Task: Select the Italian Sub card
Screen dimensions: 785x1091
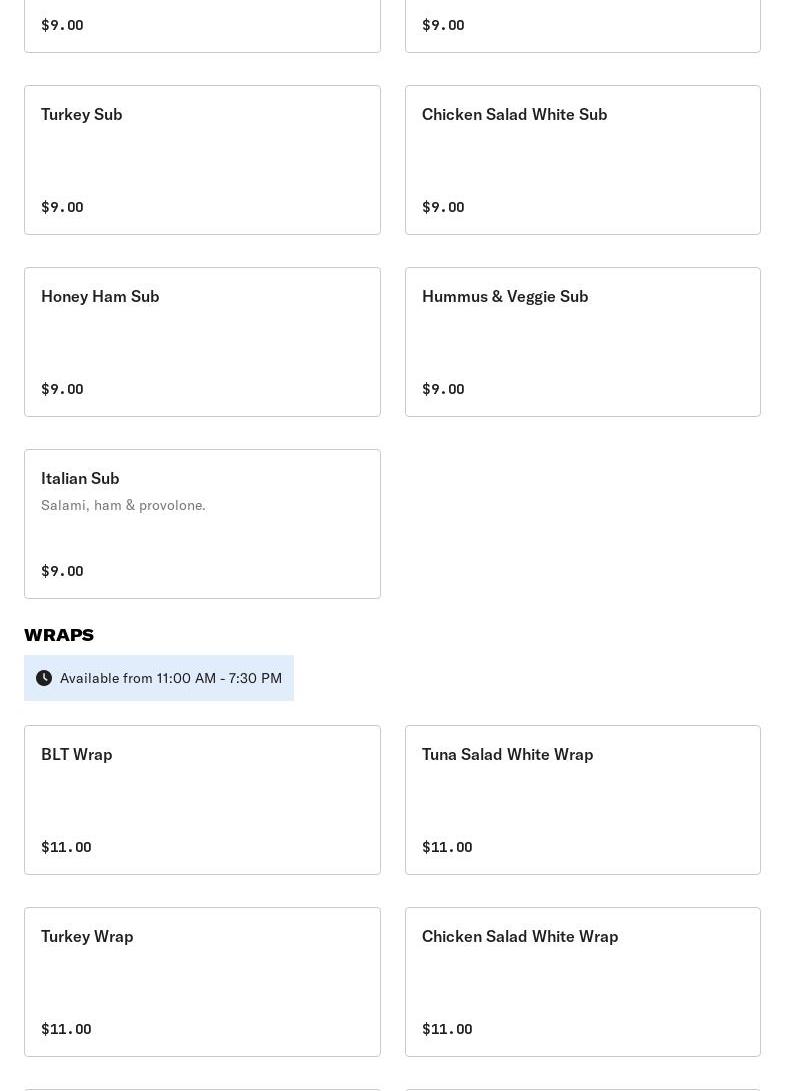Action: 202,524
